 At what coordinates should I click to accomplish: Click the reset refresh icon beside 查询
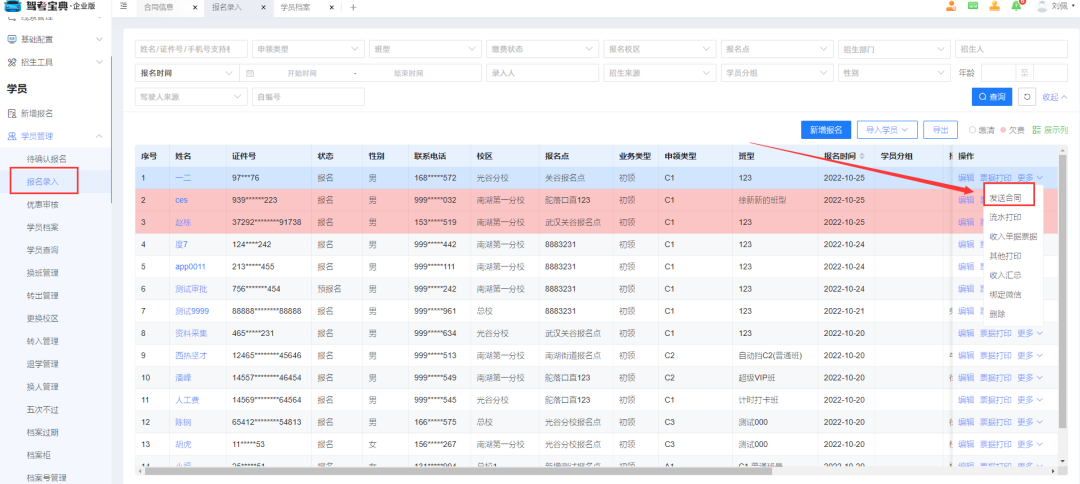(x=1027, y=97)
